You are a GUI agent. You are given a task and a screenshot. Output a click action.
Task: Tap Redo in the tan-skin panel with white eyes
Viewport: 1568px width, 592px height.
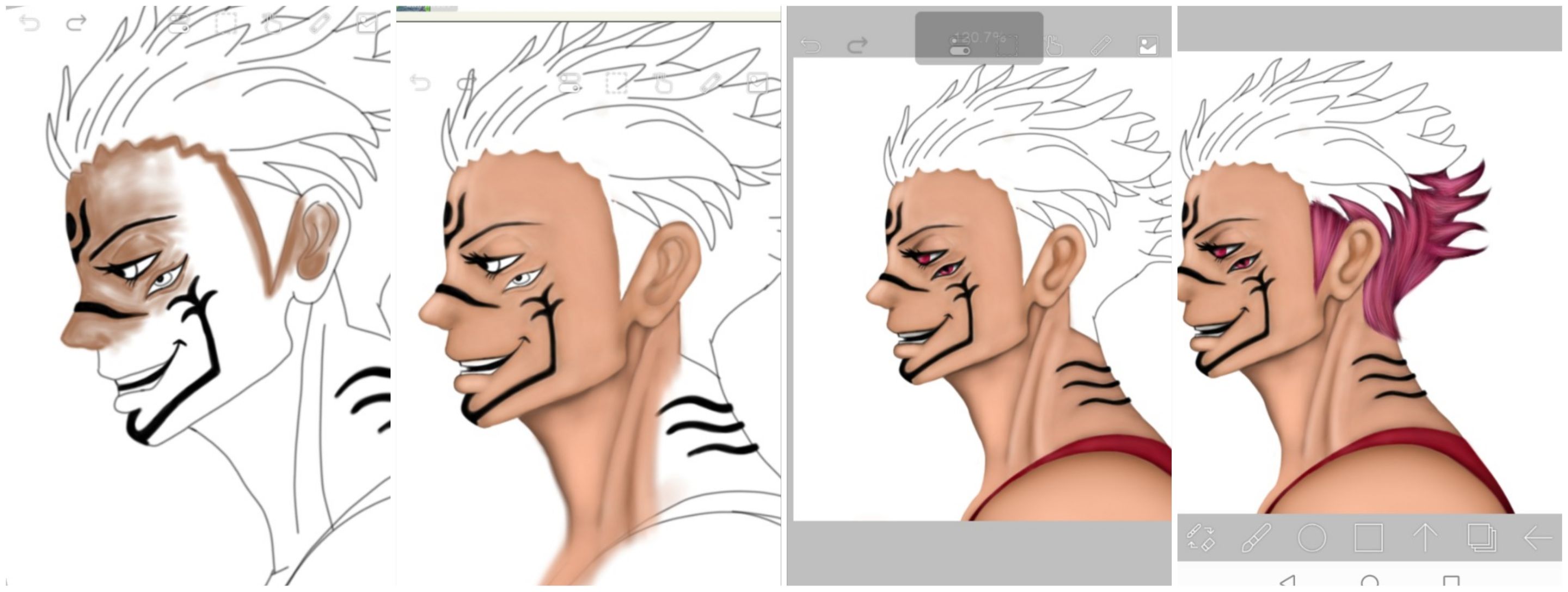pyautogui.click(x=467, y=82)
